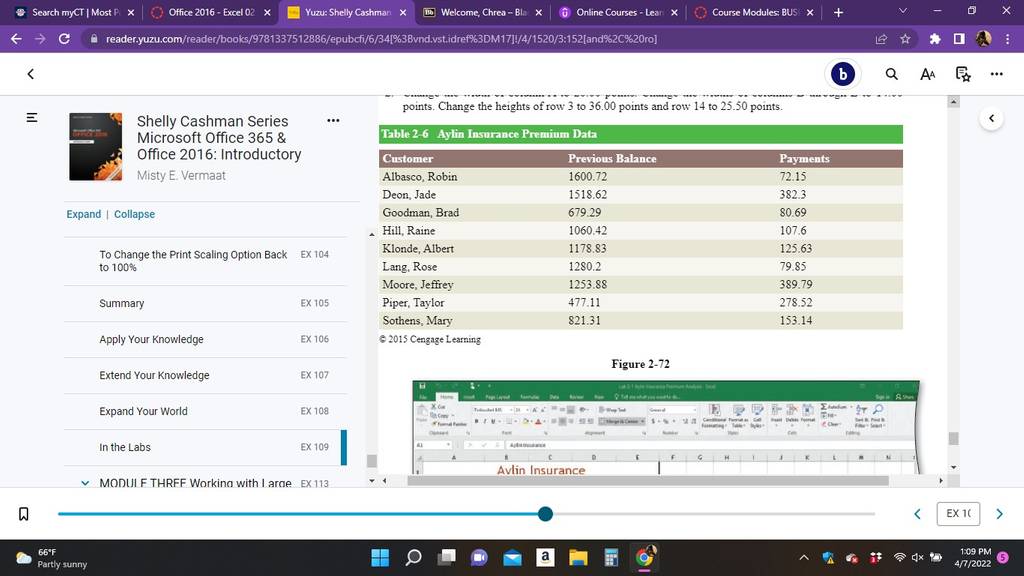
Task: Switch to Welcome, Chrea Blackboard tab
Action: (483, 12)
